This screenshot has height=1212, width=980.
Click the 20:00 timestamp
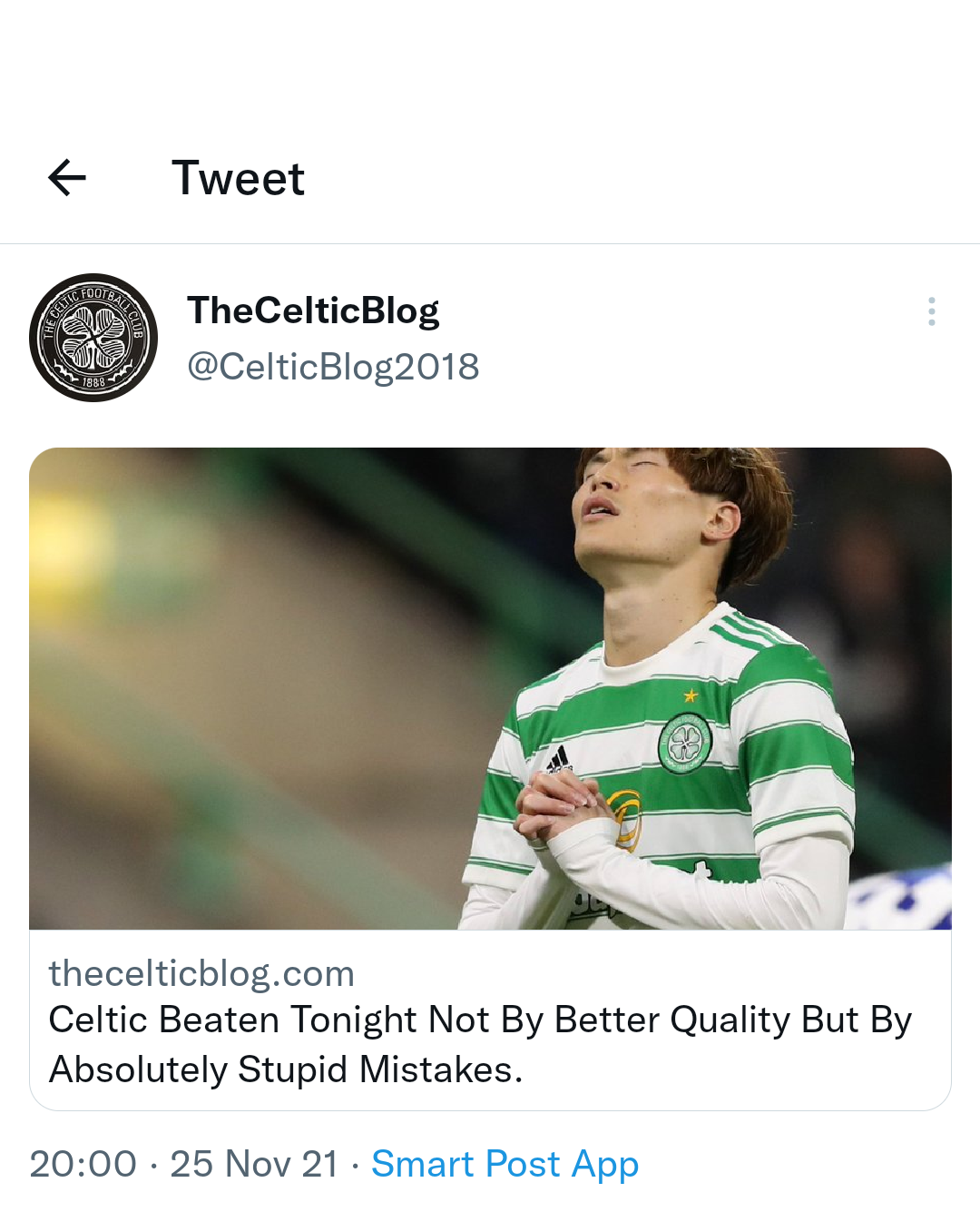[83, 1164]
